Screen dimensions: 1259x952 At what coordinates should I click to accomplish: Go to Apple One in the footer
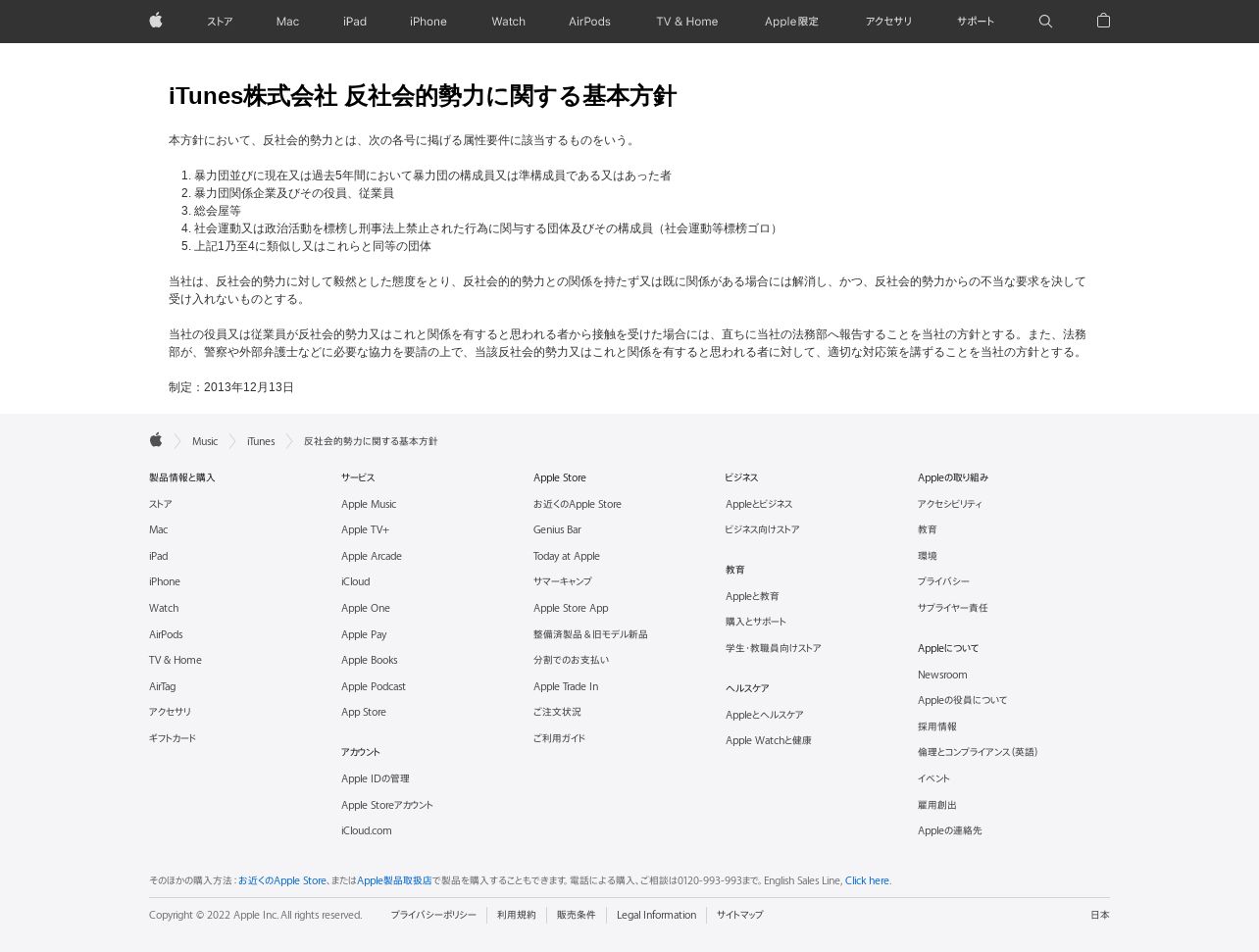(366, 608)
